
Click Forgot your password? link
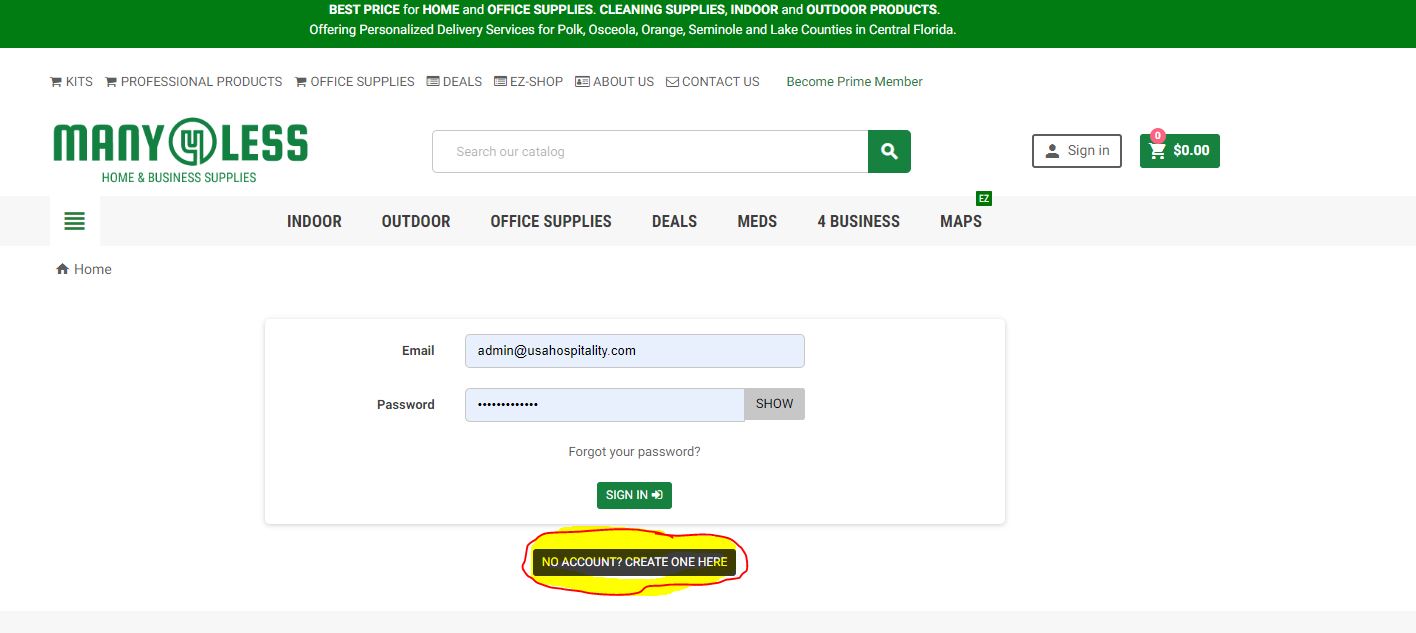634,452
